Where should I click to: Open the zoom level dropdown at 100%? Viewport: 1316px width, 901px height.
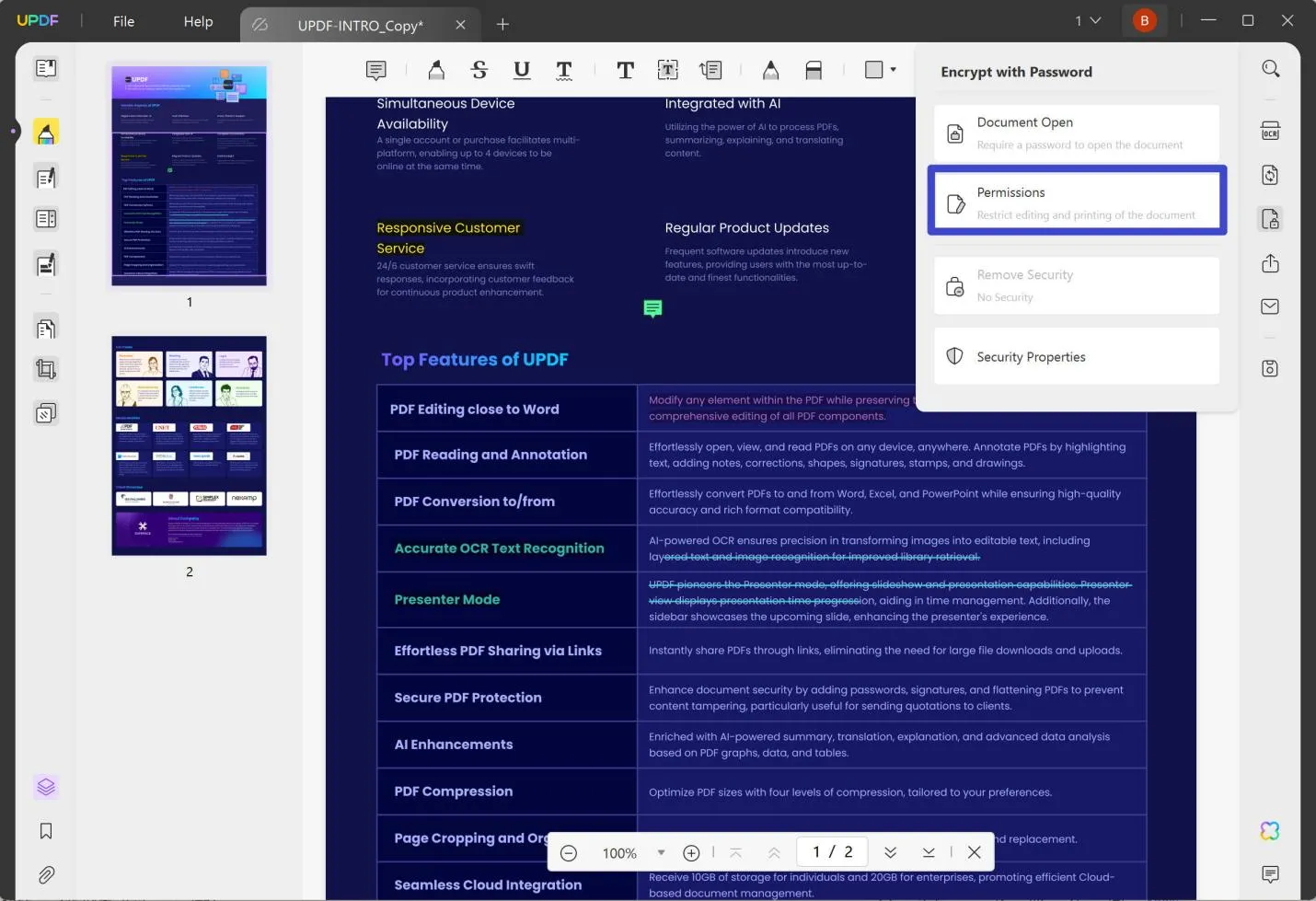click(x=660, y=852)
